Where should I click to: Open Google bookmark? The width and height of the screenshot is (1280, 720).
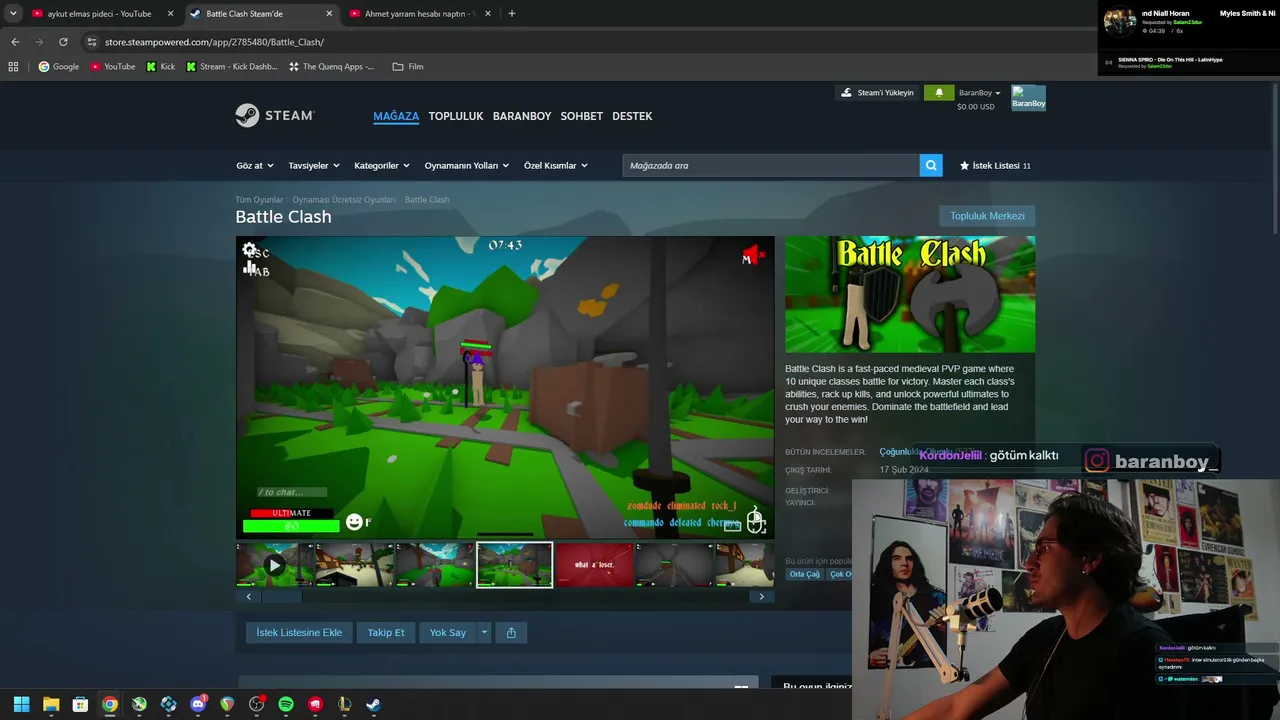[x=58, y=67]
